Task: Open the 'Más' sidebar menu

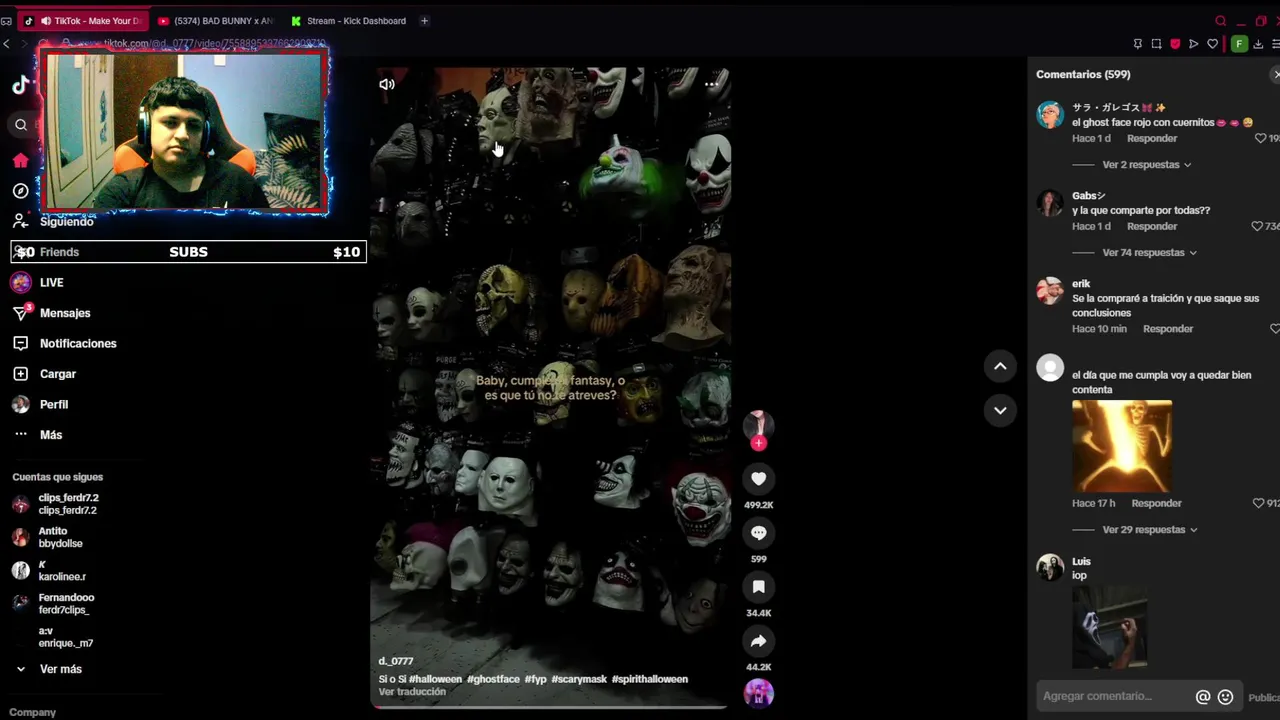Action: (x=51, y=435)
